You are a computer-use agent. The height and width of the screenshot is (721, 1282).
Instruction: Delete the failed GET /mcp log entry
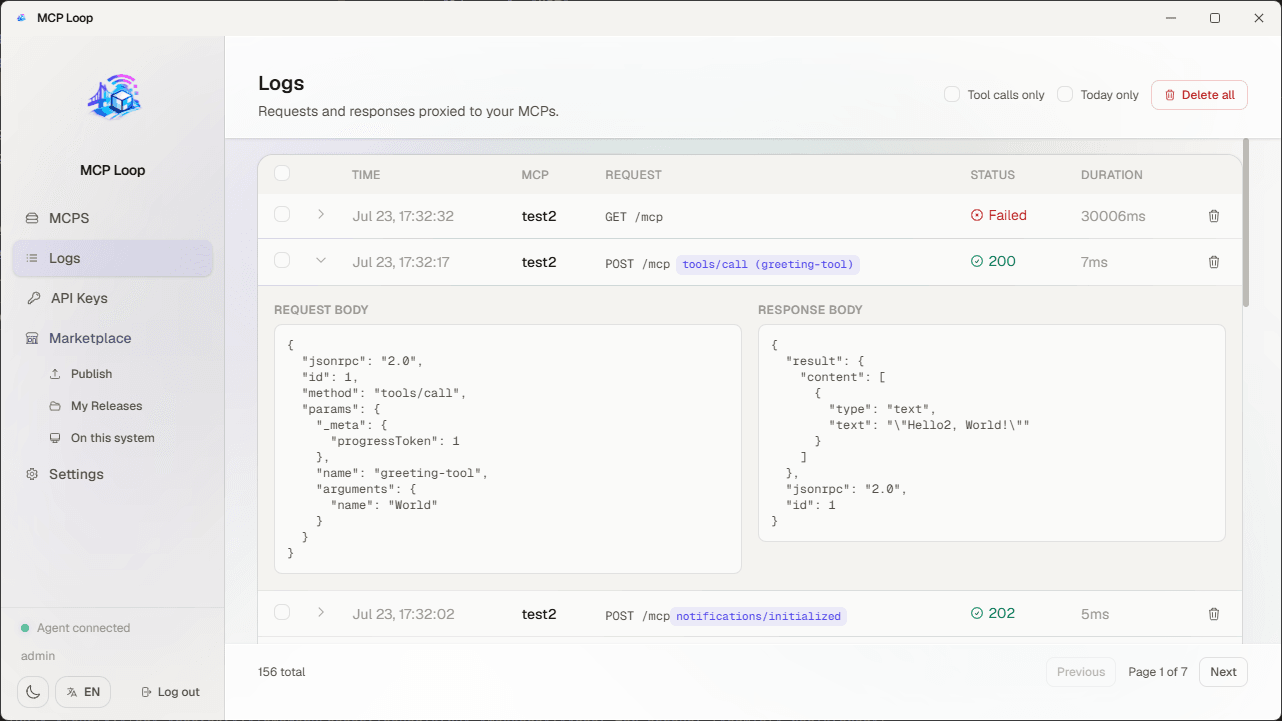(1214, 216)
